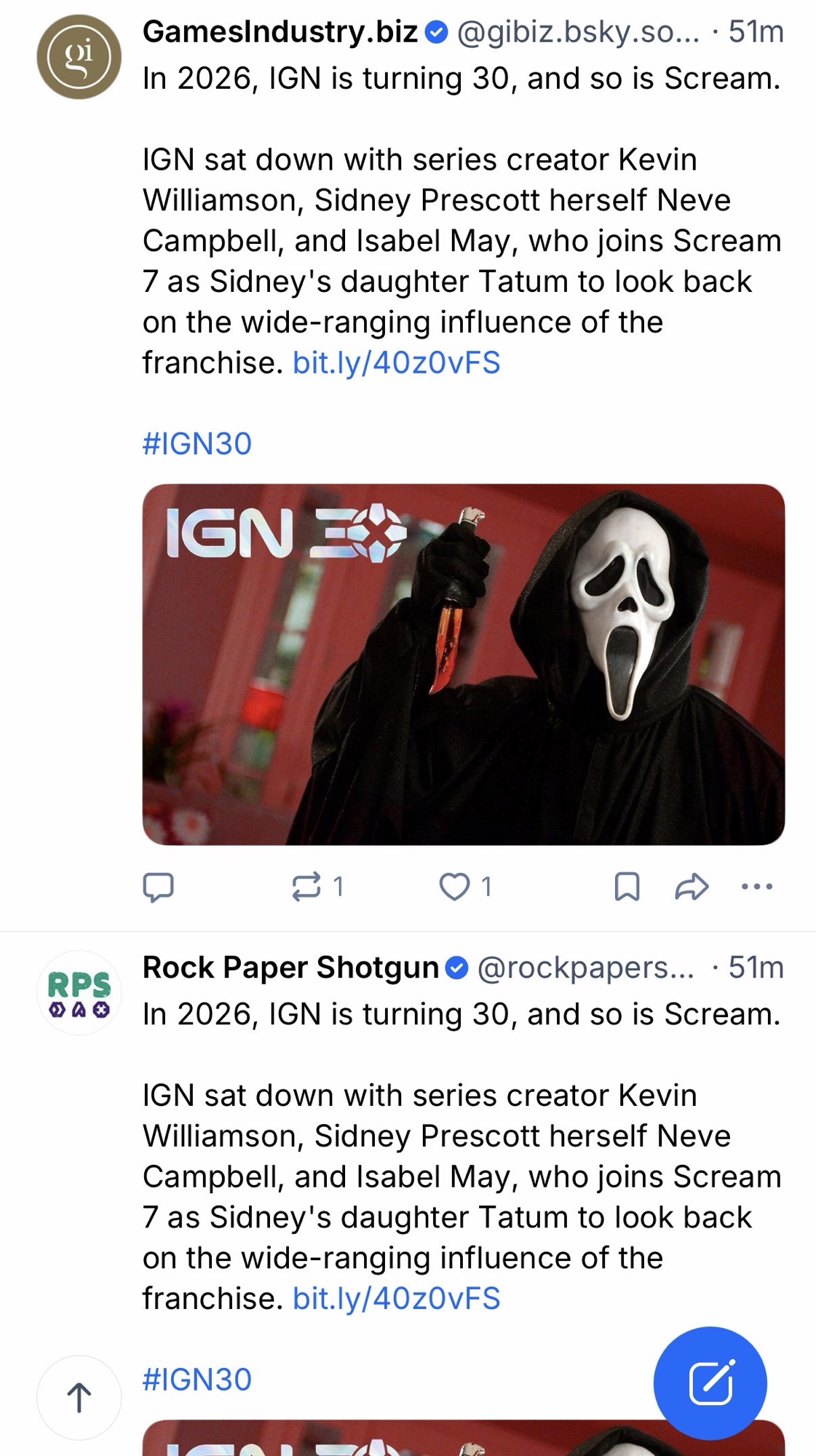Like the GamesIndustry.biz Scream post
This screenshot has height=1456, width=816.
[x=456, y=886]
